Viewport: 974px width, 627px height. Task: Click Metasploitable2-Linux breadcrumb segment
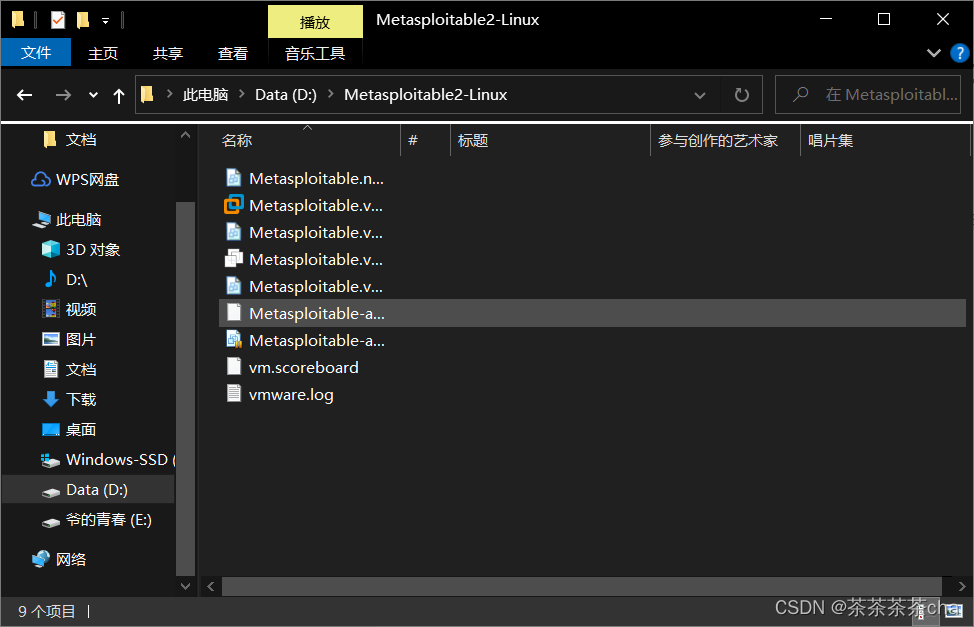[x=426, y=94]
